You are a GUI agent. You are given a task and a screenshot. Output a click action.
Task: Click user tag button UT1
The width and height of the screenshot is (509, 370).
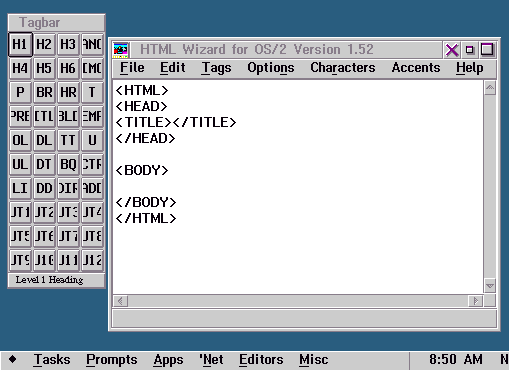point(20,212)
